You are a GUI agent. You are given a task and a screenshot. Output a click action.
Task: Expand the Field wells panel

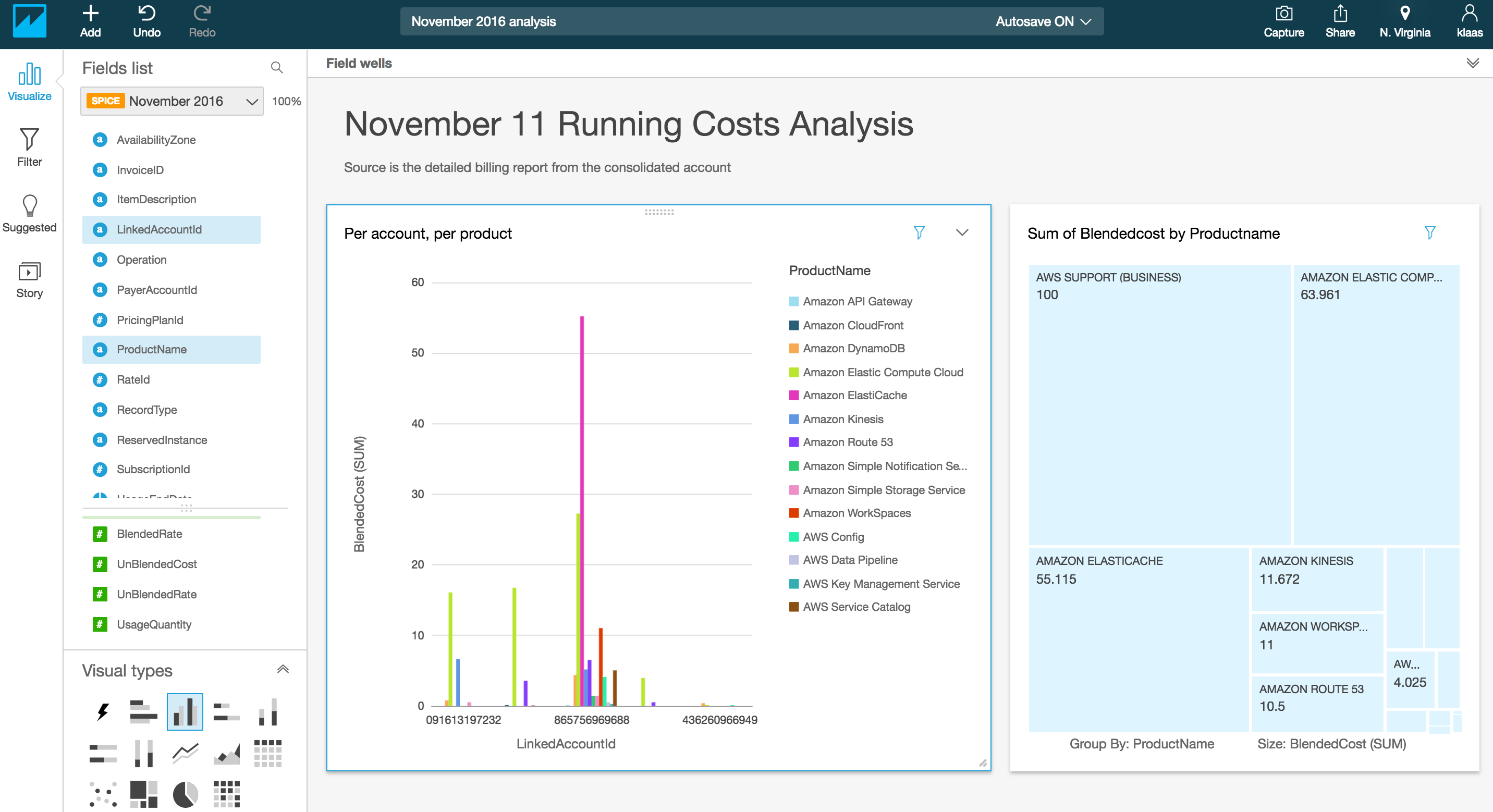[1472, 63]
